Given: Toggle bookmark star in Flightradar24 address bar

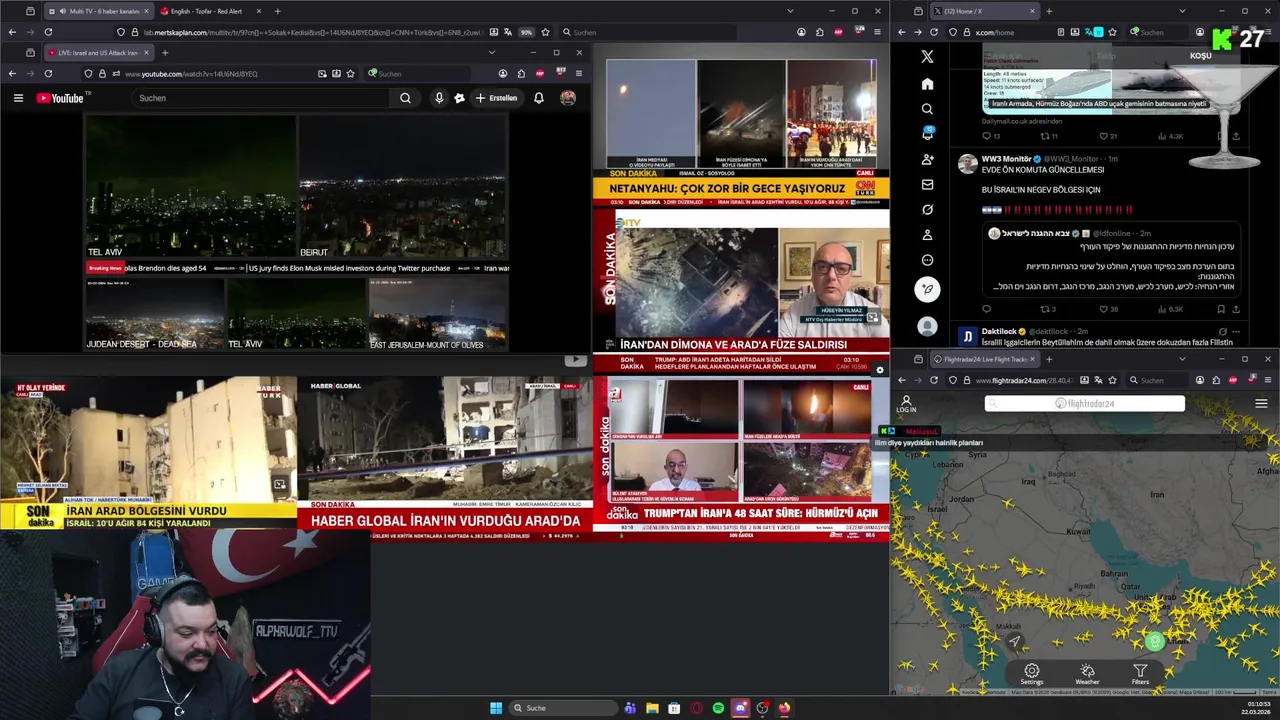Looking at the screenshot, I should (x=1112, y=380).
